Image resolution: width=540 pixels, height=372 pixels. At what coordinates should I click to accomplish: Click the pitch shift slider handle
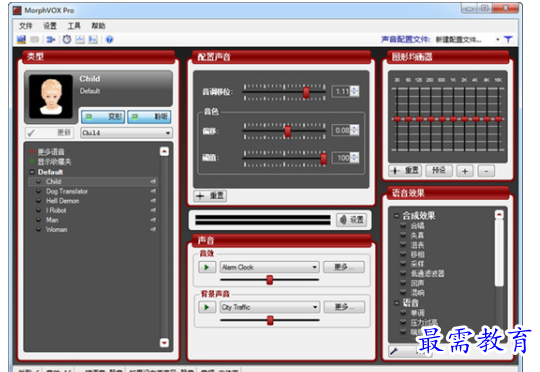pos(306,92)
